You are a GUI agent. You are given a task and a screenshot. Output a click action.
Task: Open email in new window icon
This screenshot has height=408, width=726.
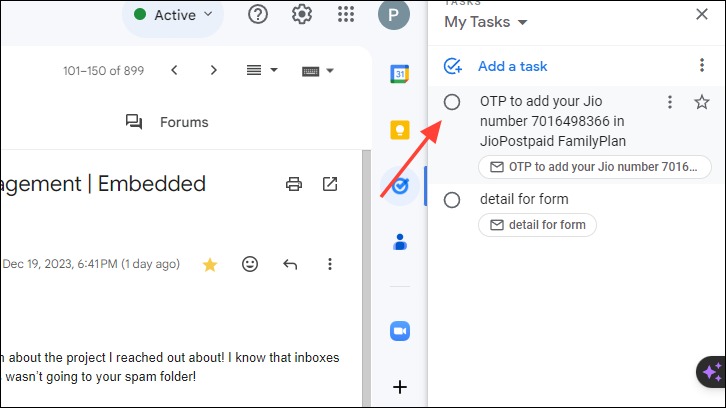click(330, 184)
